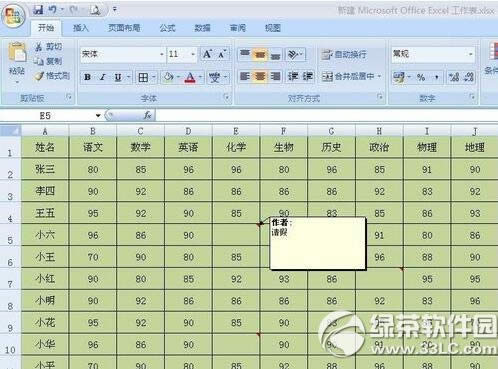
Task: Switch to the 插入 ribbon tab
Action: pyautogui.click(x=81, y=28)
